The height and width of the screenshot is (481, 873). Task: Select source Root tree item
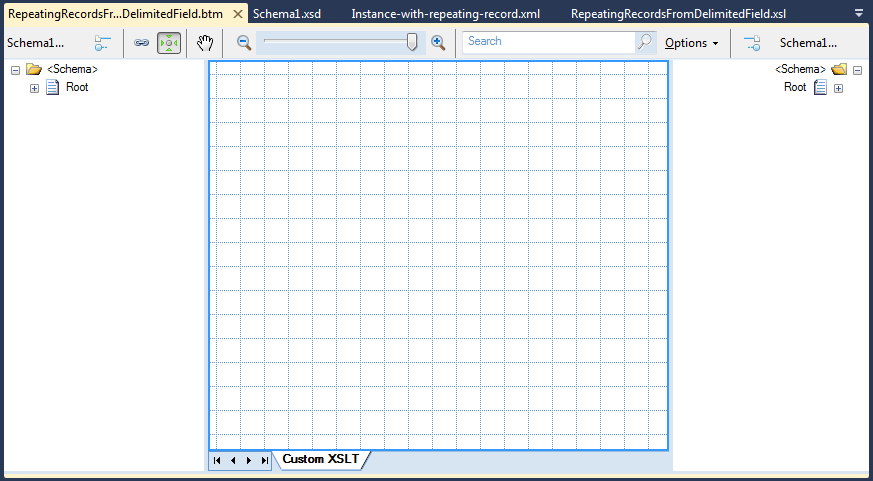click(x=77, y=87)
